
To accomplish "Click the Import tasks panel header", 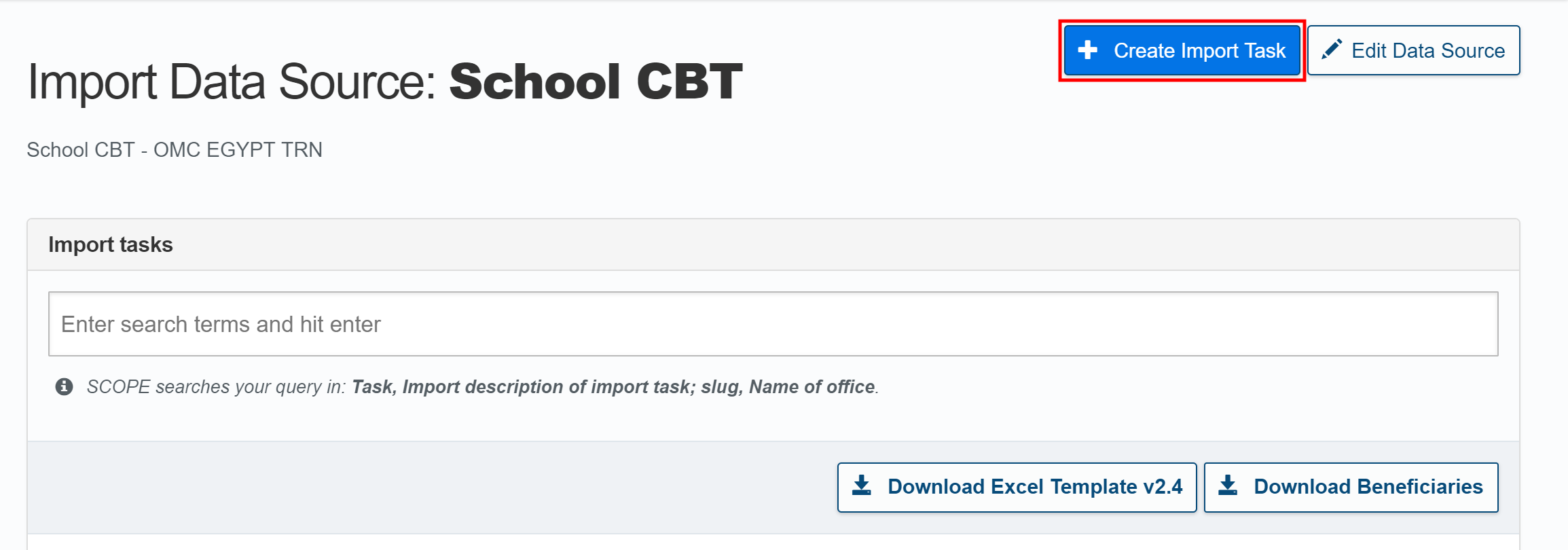I will [x=111, y=244].
